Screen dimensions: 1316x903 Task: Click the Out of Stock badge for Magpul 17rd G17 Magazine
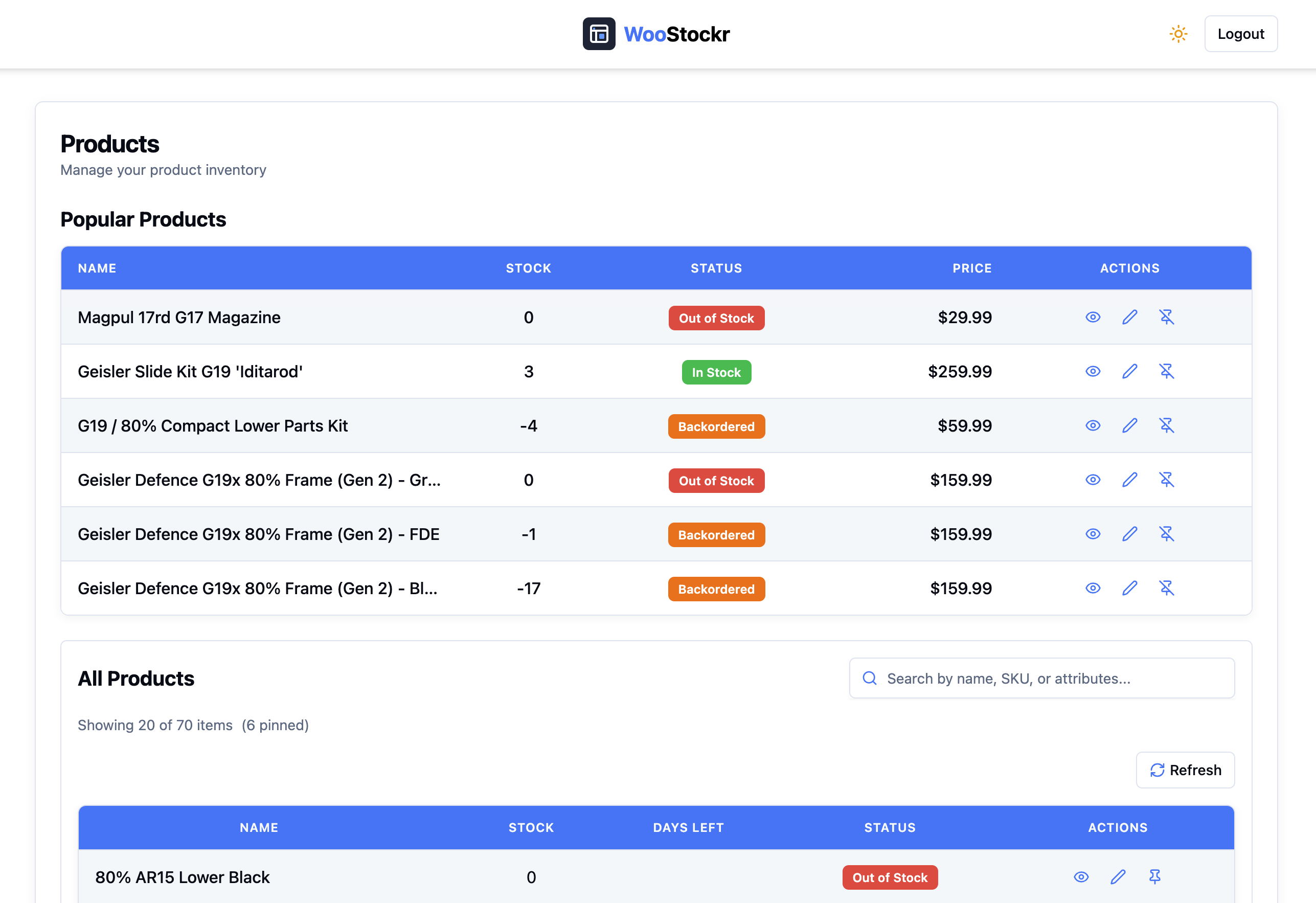click(716, 318)
